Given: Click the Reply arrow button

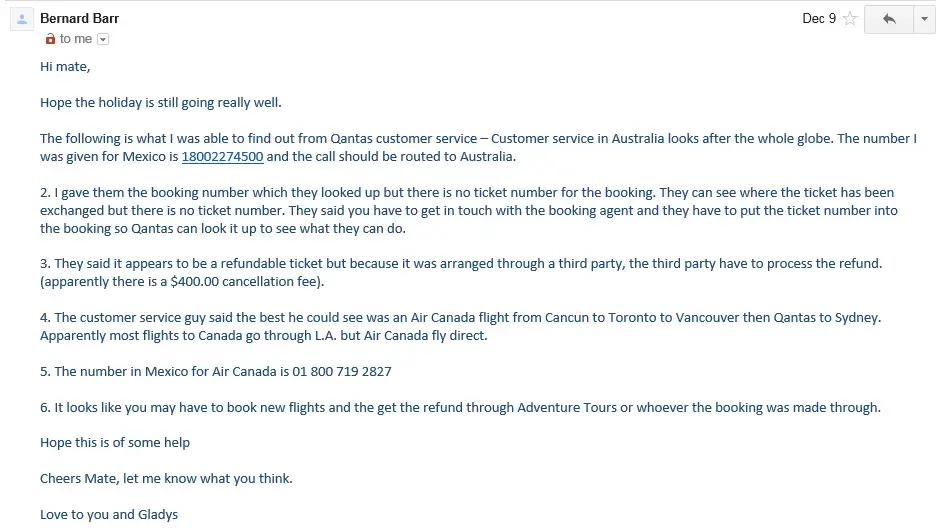Looking at the screenshot, I should tap(889, 19).
